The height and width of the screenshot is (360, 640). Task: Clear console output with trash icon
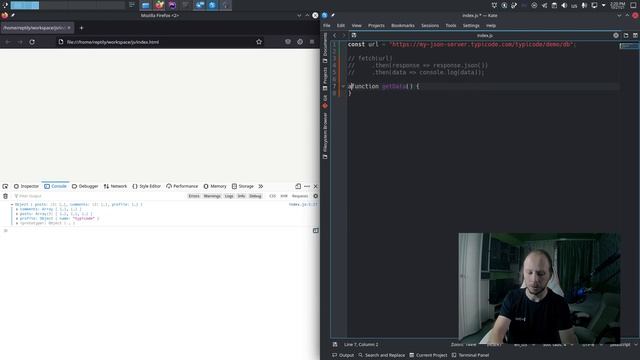[x=5, y=196]
